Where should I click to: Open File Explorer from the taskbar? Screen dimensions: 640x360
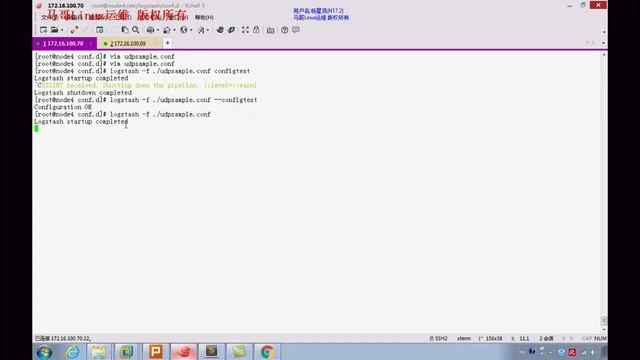(99, 352)
